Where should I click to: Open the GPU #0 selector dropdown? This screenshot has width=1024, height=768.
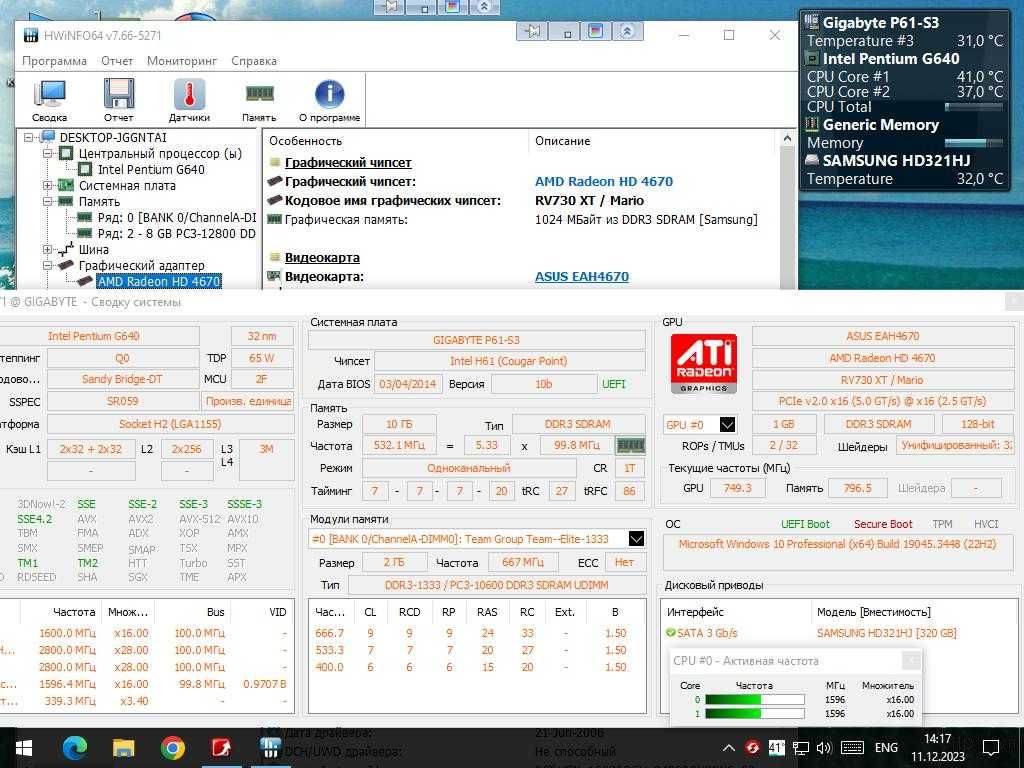pyautogui.click(x=727, y=424)
